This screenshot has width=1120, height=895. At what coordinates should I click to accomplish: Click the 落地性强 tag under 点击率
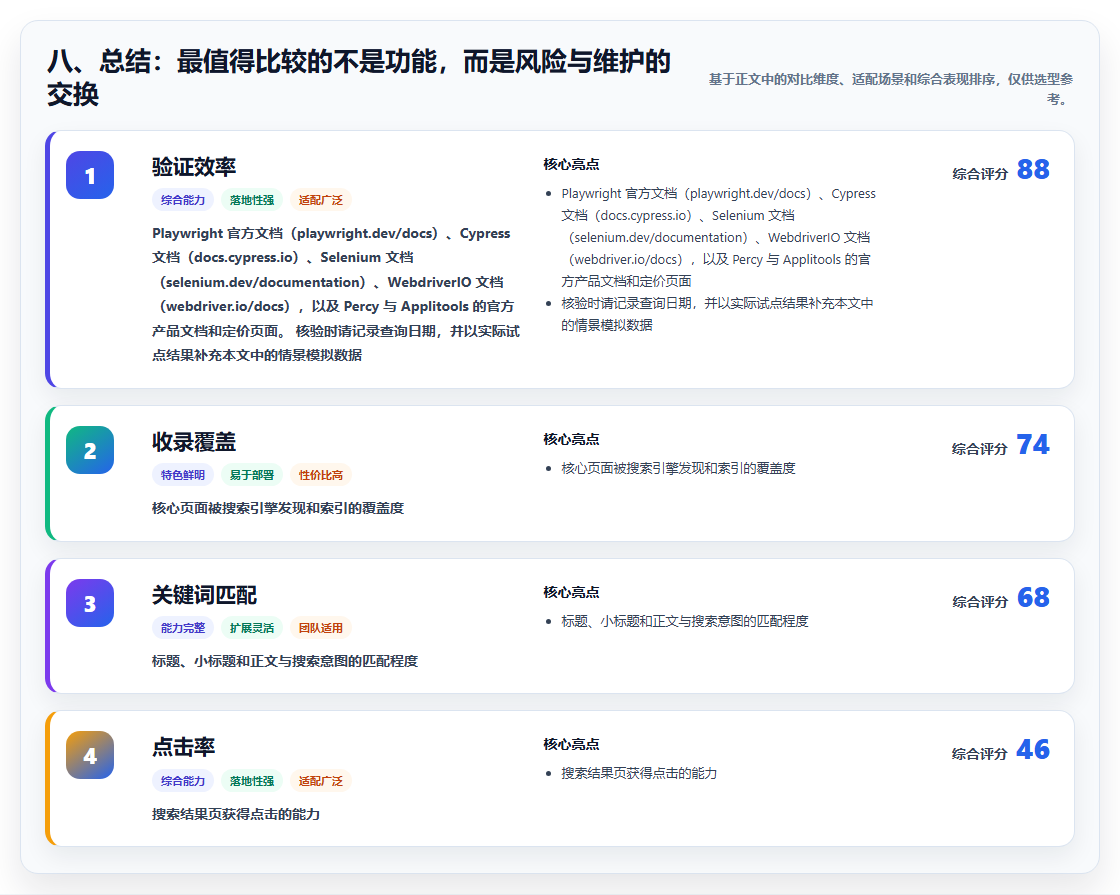(251, 781)
